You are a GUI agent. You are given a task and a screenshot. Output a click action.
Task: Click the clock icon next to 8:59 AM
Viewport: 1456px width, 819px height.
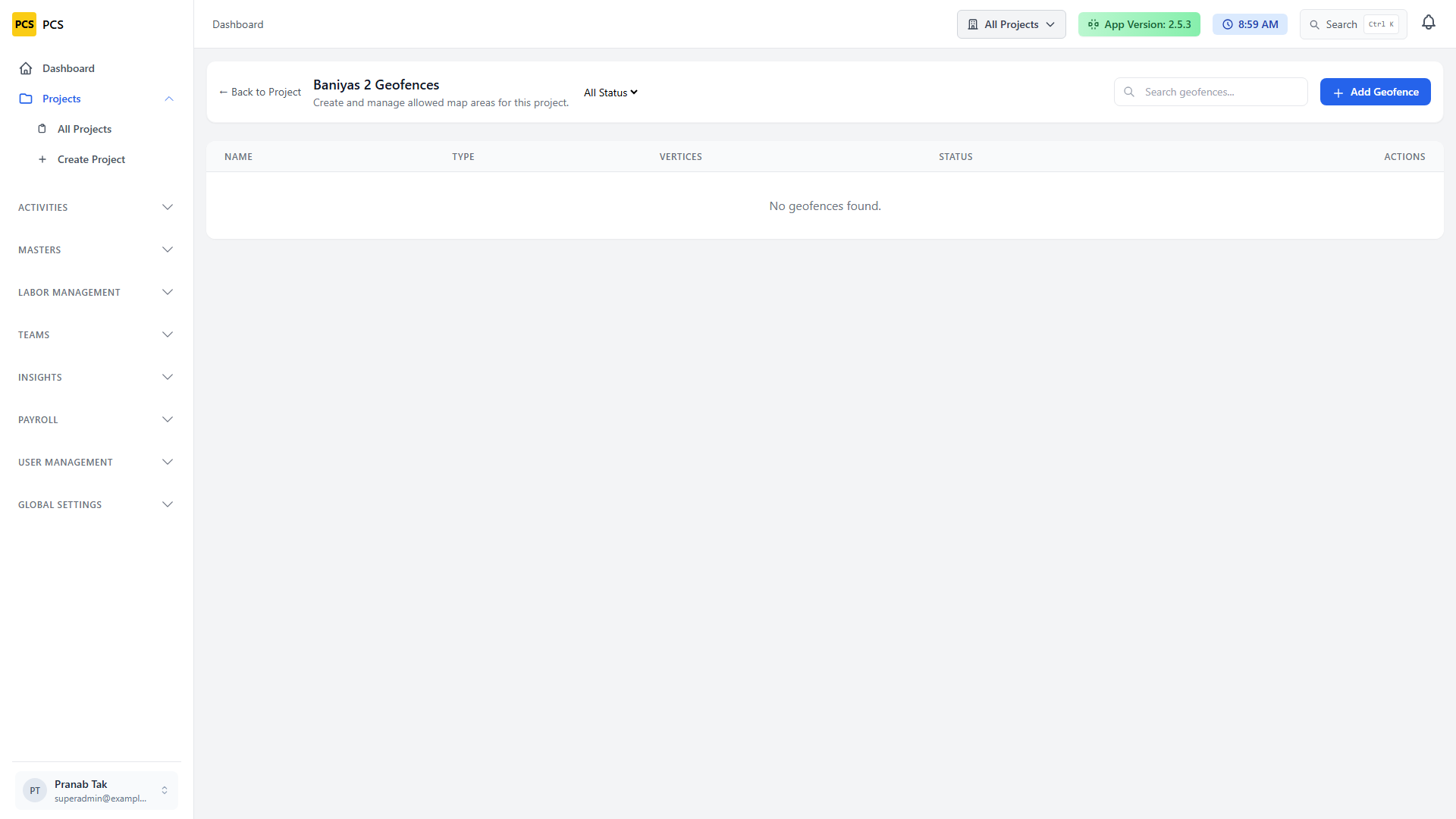click(1228, 24)
